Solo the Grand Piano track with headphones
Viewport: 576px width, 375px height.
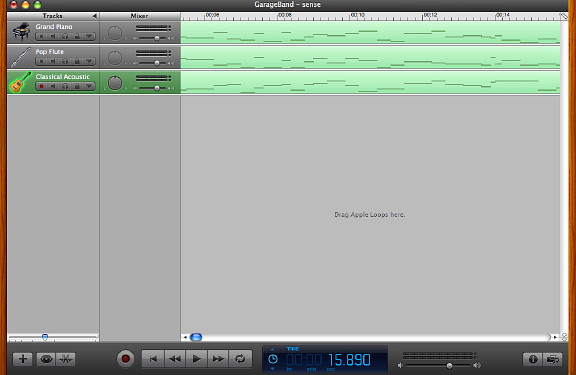65,36
